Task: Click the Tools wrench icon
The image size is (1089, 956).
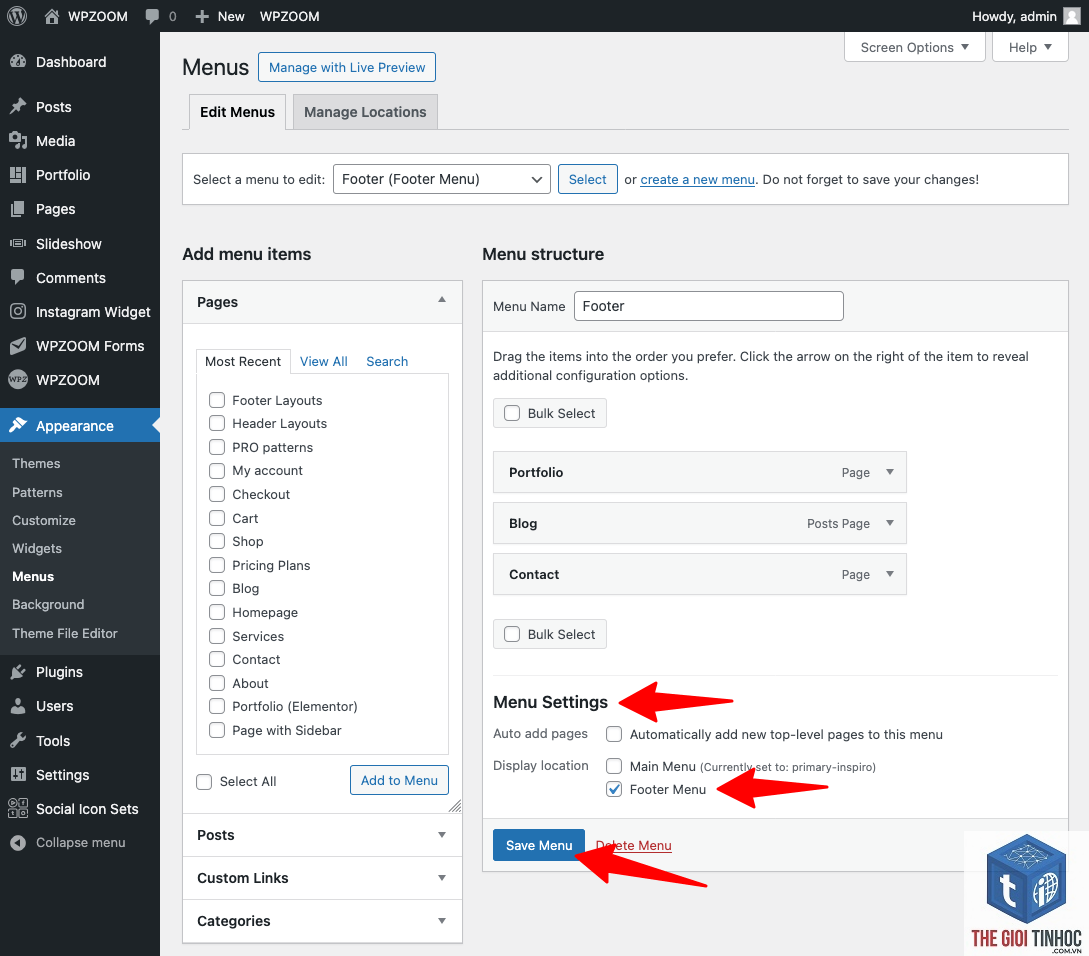Action: pyautogui.click(x=18, y=740)
